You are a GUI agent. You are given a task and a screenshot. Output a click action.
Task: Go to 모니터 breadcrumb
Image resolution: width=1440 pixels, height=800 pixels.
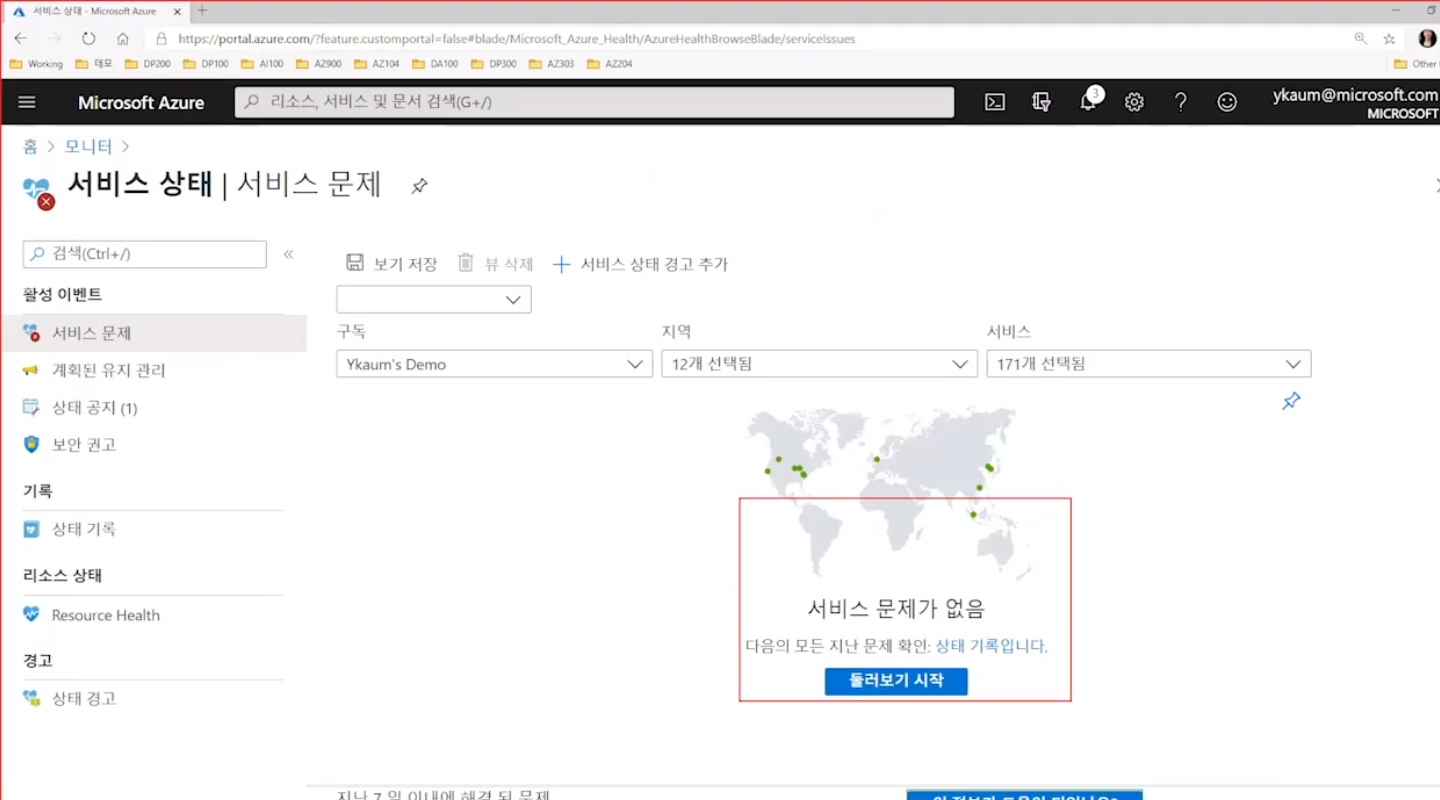click(88, 146)
